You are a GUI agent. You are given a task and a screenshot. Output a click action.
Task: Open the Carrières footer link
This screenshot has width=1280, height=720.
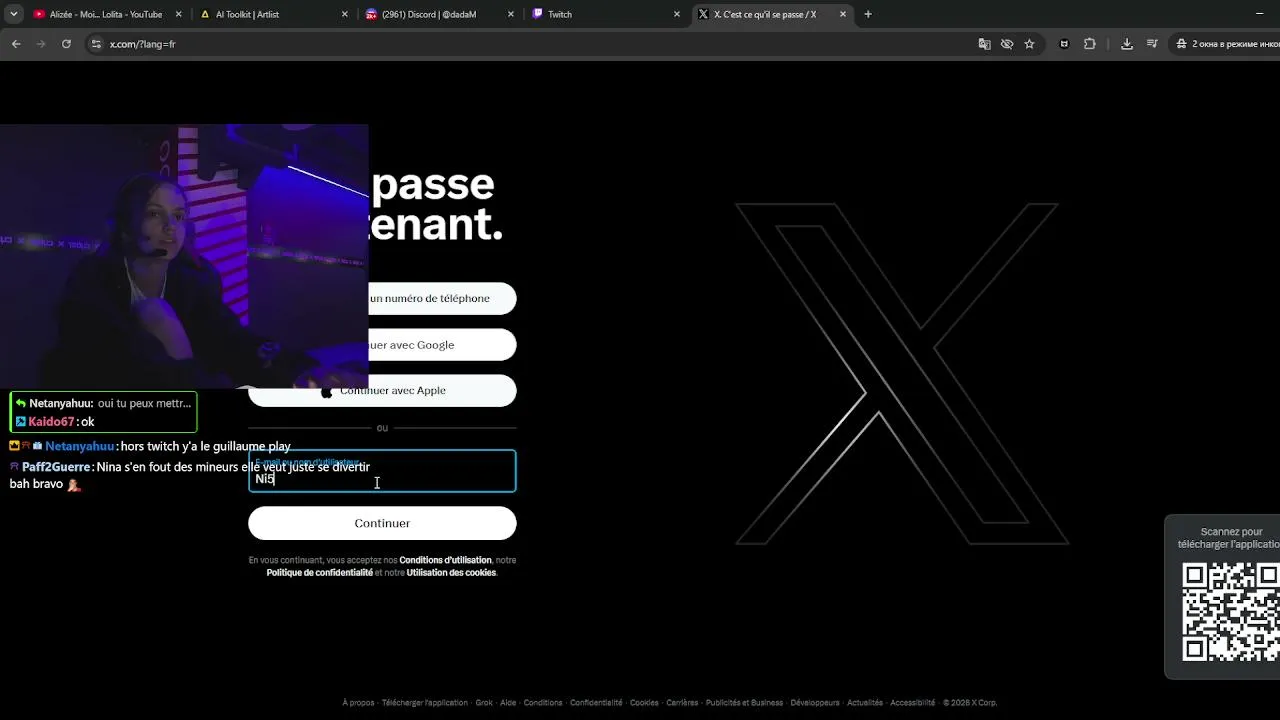coord(682,703)
